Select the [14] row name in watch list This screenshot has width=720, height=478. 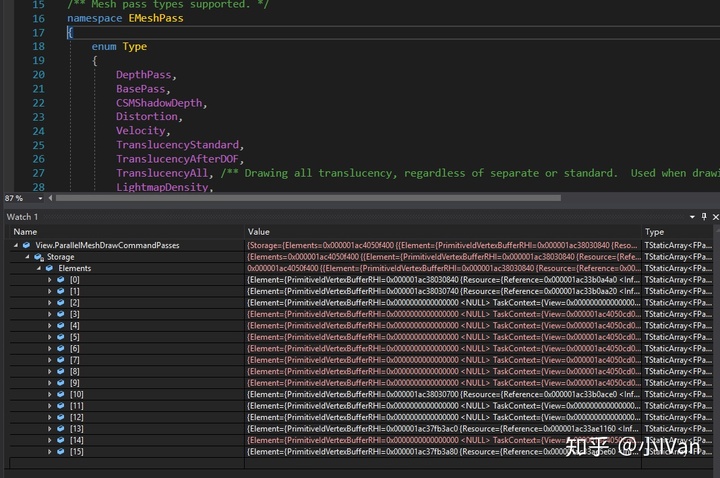(x=77, y=440)
